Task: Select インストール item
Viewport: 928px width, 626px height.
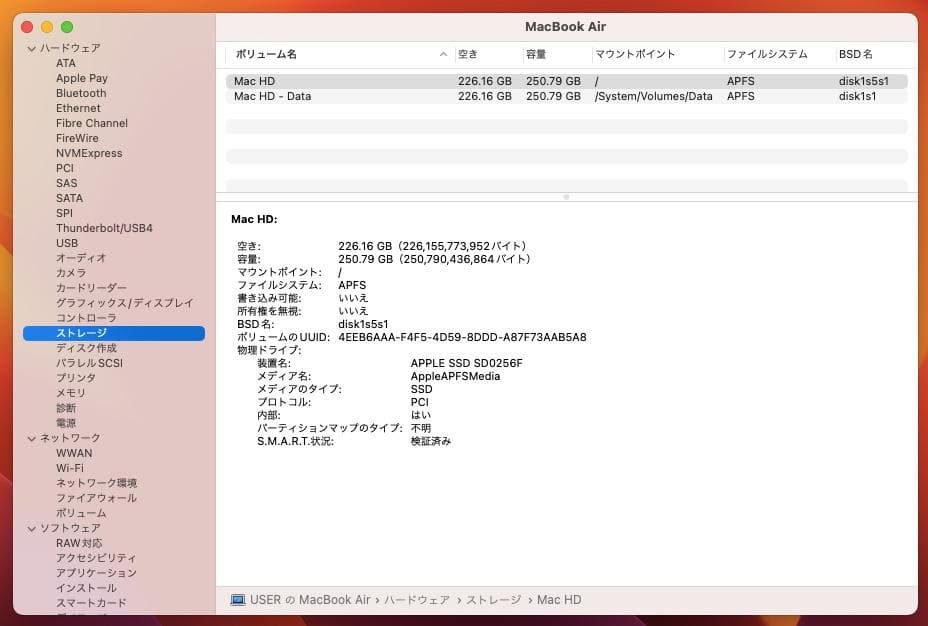Action: pyautogui.click(x=86, y=588)
